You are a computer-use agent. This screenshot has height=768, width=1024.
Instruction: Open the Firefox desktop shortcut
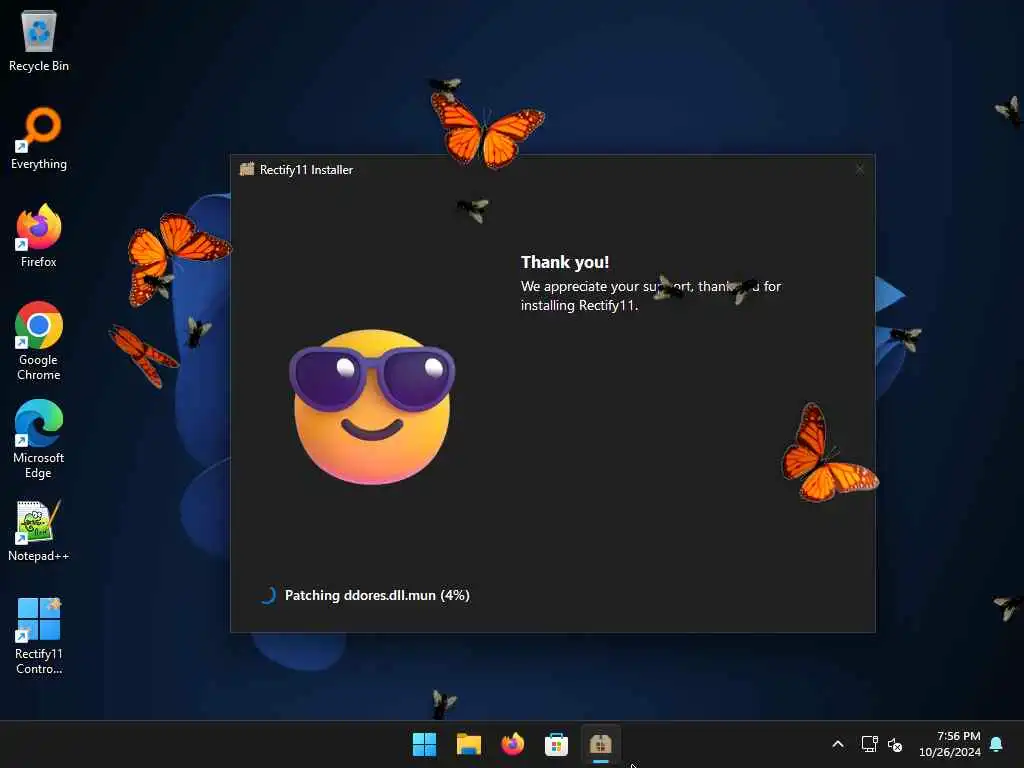(x=39, y=236)
